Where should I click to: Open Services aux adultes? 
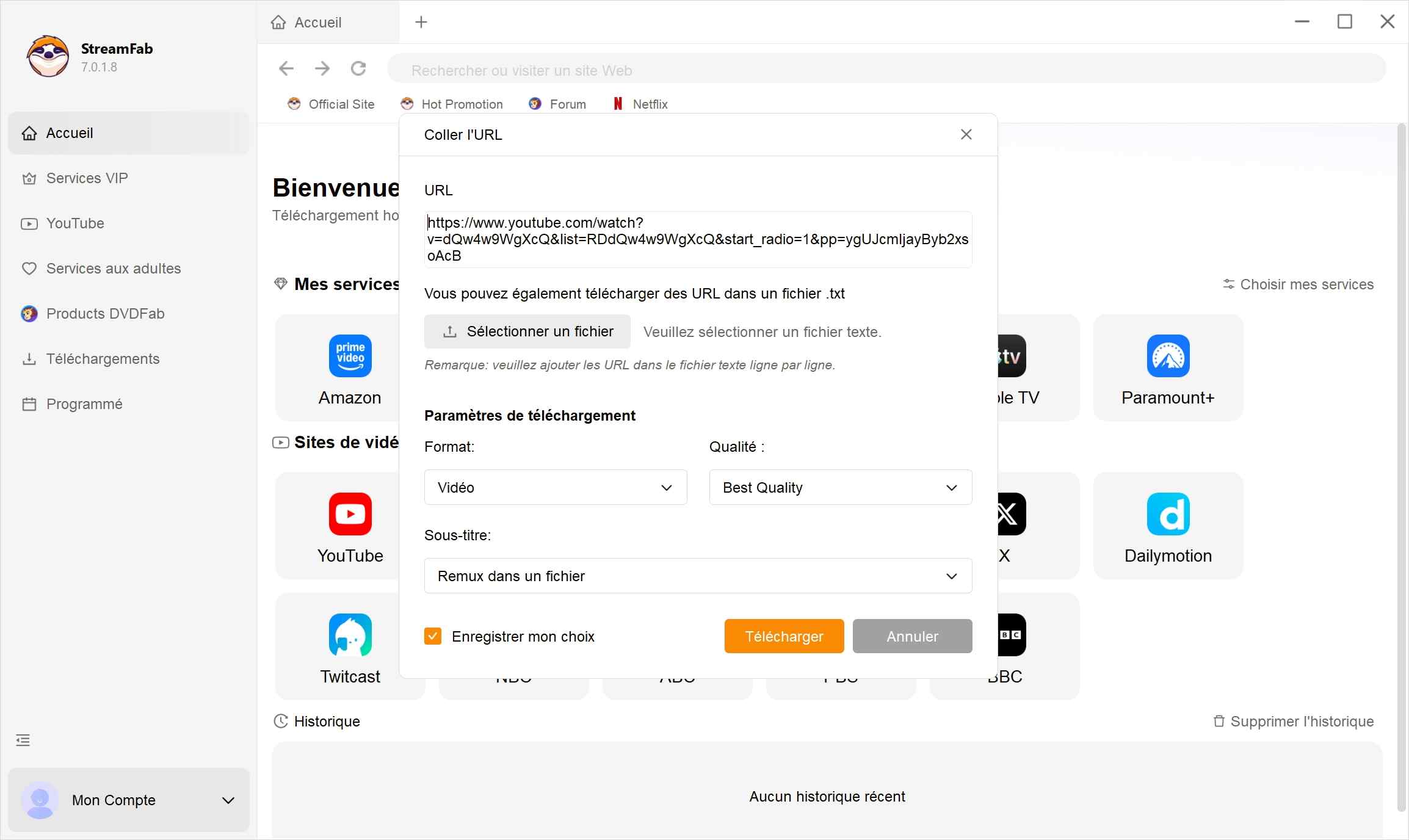[114, 268]
